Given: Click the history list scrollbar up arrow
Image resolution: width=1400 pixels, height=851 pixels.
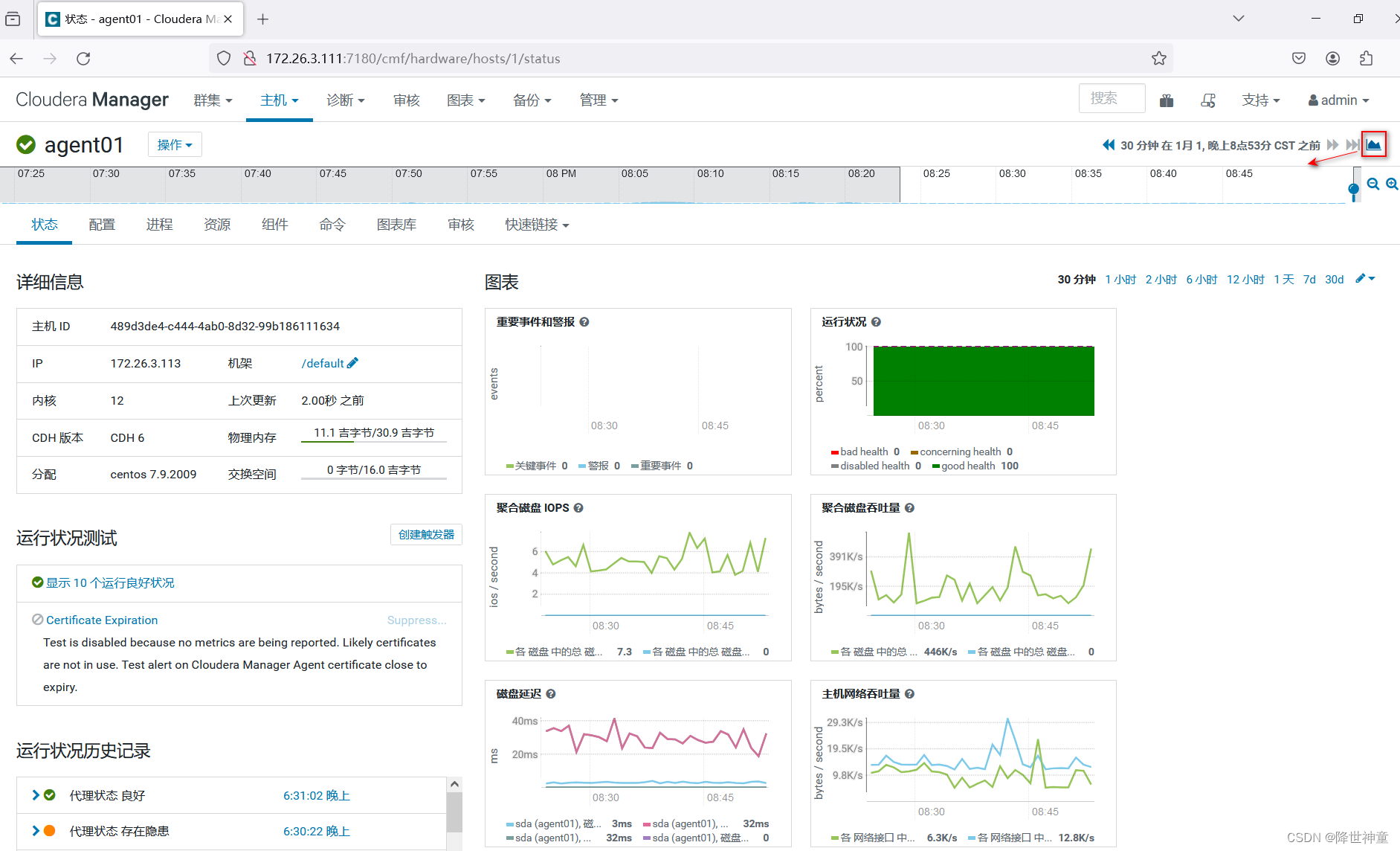Looking at the screenshot, I should pos(454,784).
